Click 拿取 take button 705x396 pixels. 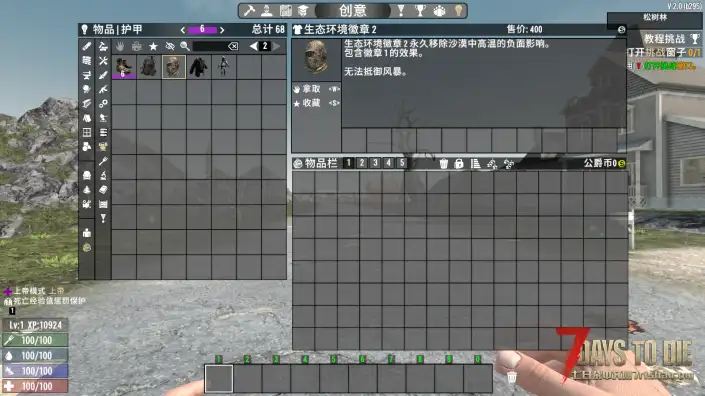click(x=317, y=89)
